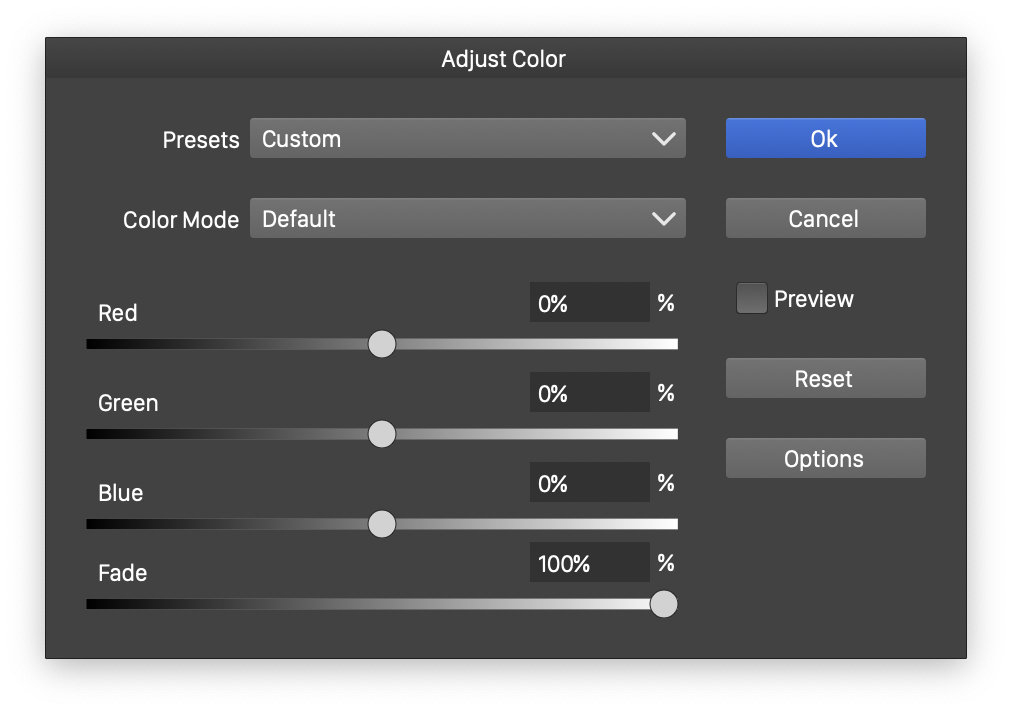The height and width of the screenshot is (712, 1012).
Task: Click the Red slider handle
Action: click(x=382, y=344)
